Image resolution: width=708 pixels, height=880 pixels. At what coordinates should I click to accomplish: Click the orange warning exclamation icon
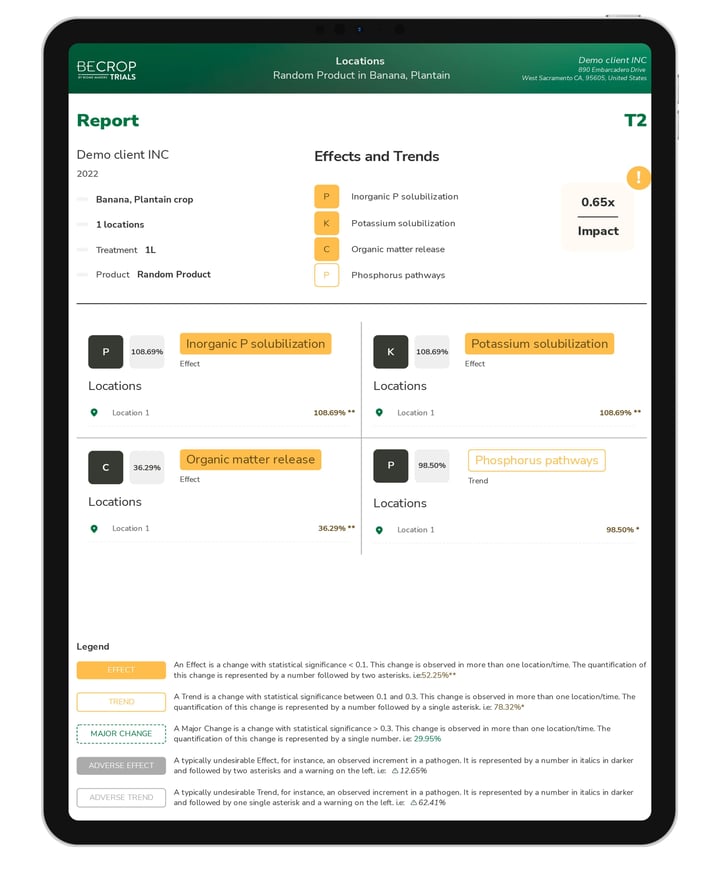[638, 178]
